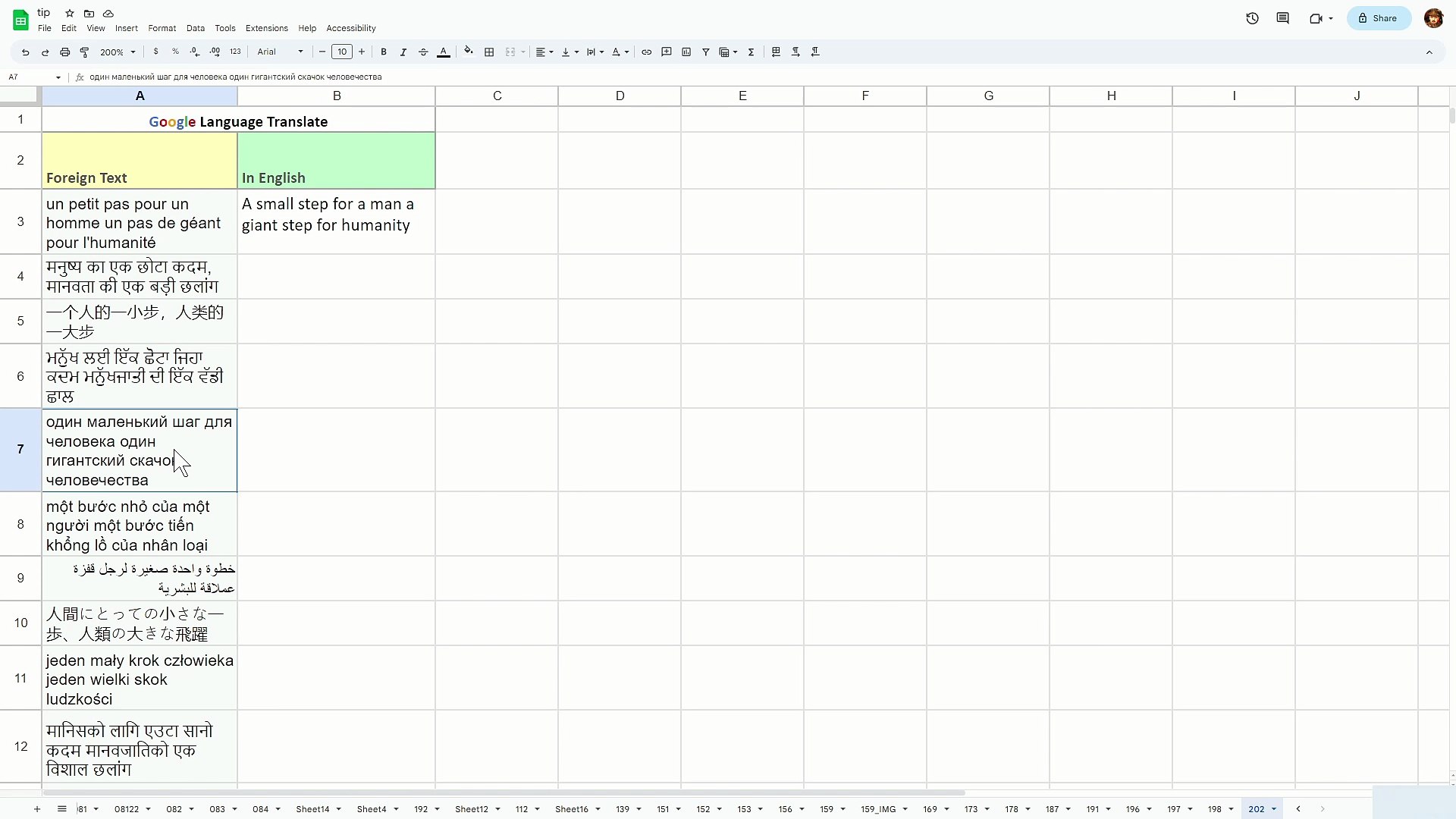
Task: Click the functions sum icon
Action: pos(752,52)
